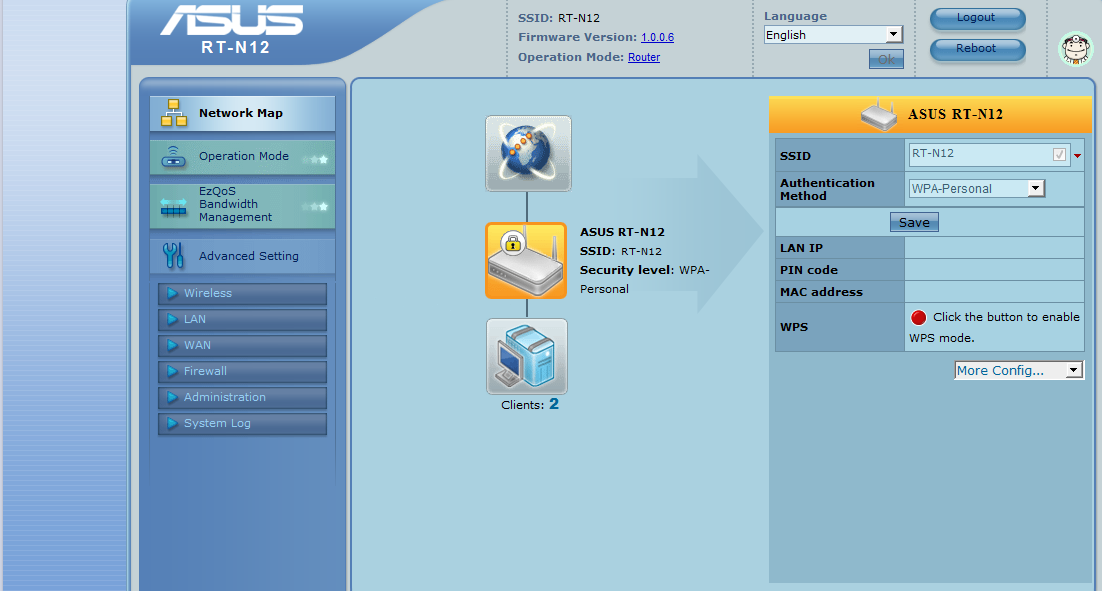Go to Administration settings
This screenshot has width=1102, height=591.
pos(242,397)
